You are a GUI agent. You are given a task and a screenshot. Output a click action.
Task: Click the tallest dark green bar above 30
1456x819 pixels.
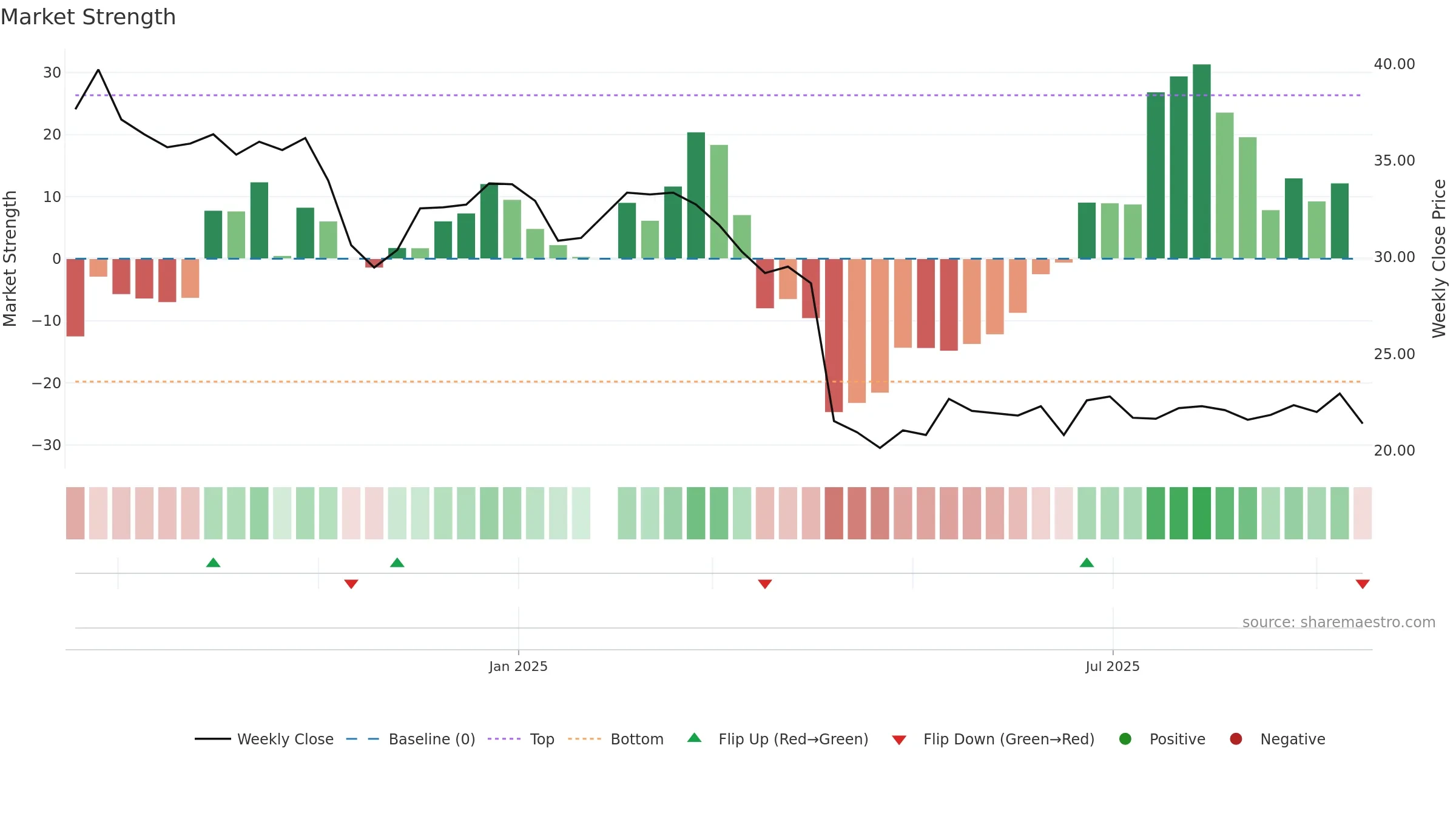[x=1201, y=161]
